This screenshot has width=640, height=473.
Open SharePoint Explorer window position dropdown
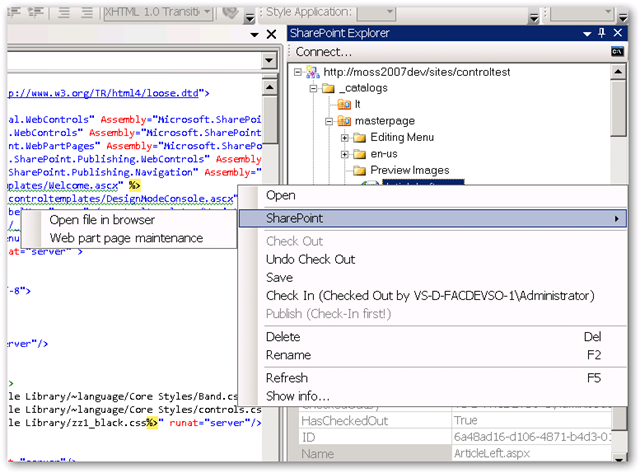point(587,34)
